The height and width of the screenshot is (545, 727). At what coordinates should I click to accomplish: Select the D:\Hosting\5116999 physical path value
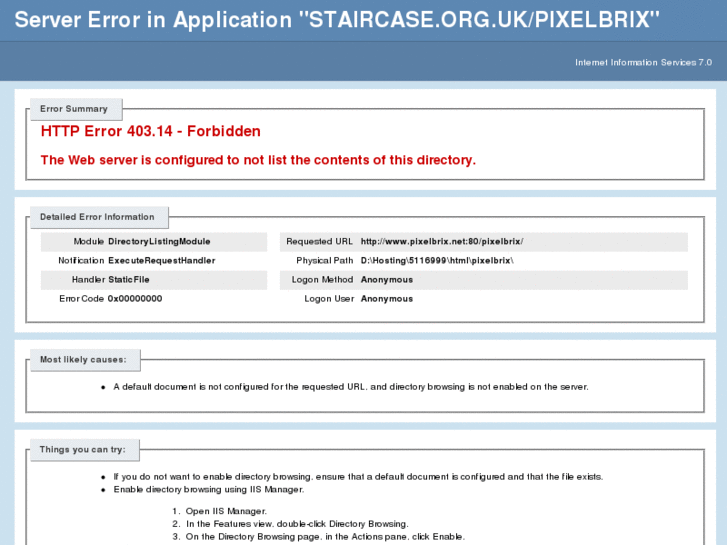pos(437,261)
